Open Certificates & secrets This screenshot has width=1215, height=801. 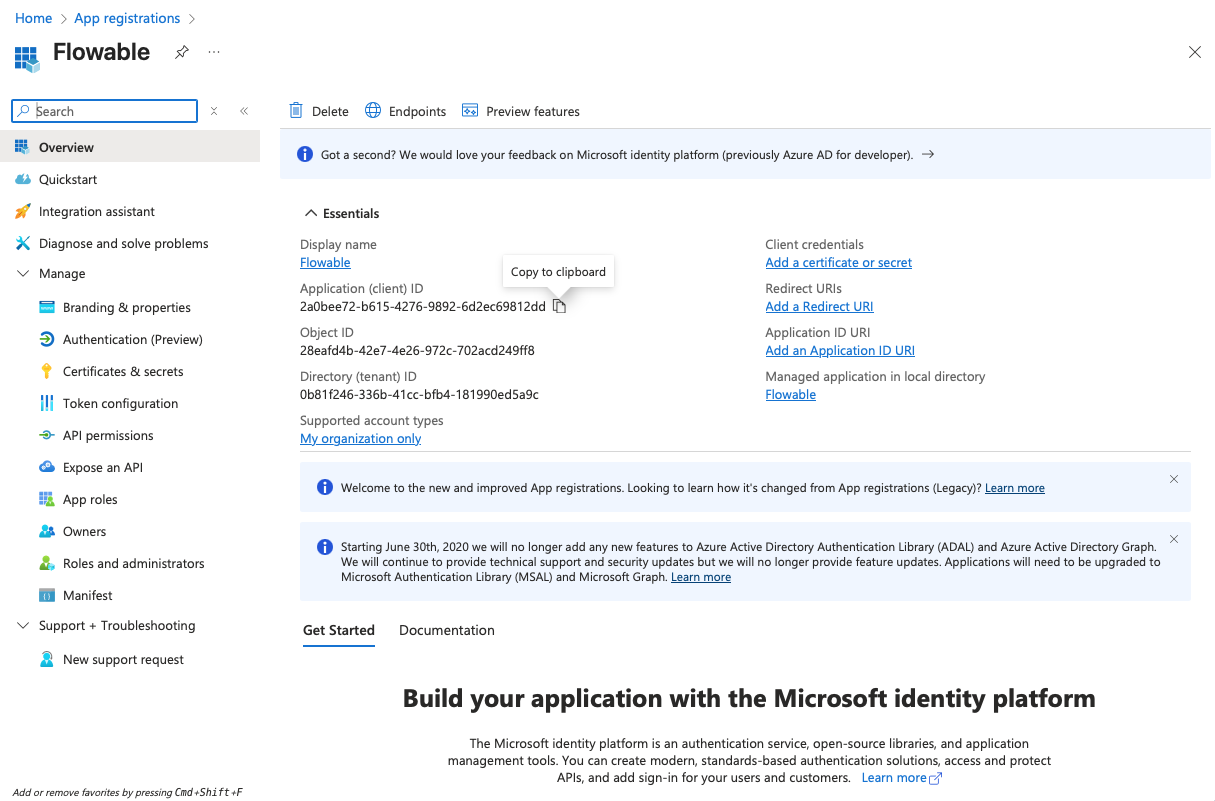pyautogui.click(x=123, y=371)
